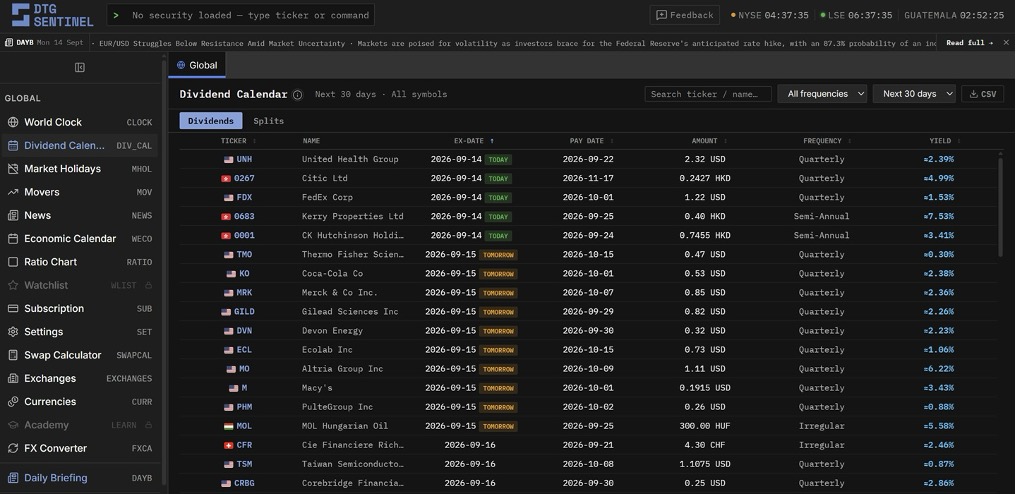Select FX Converter menu item
1016x494 pixels.
click(80, 449)
